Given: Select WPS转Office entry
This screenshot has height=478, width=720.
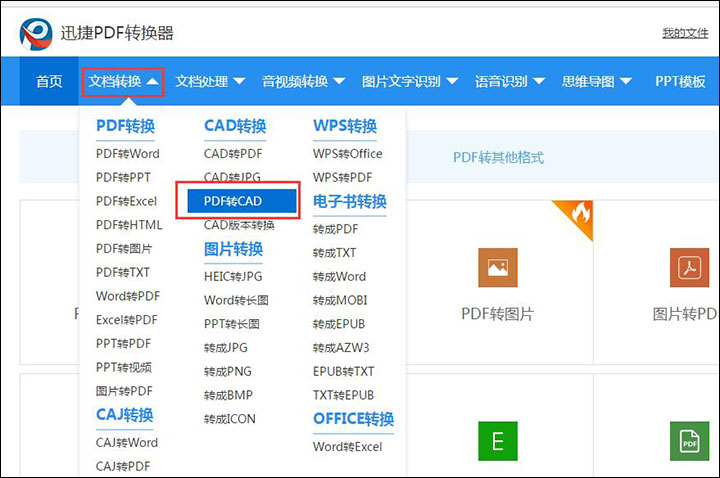Looking at the screenshot, I should tap(347, 154).
